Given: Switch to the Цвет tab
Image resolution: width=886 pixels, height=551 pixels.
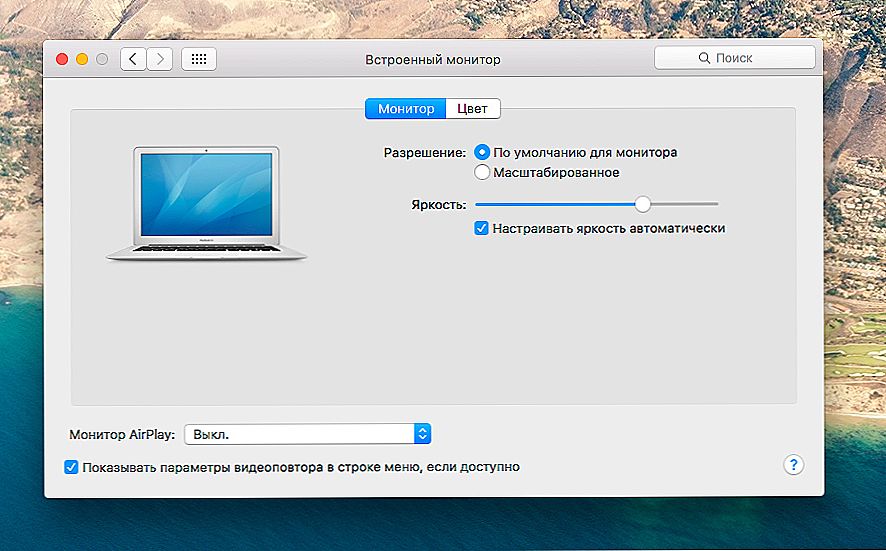Looking at the screenshot, I should click(x=472, y=109).
